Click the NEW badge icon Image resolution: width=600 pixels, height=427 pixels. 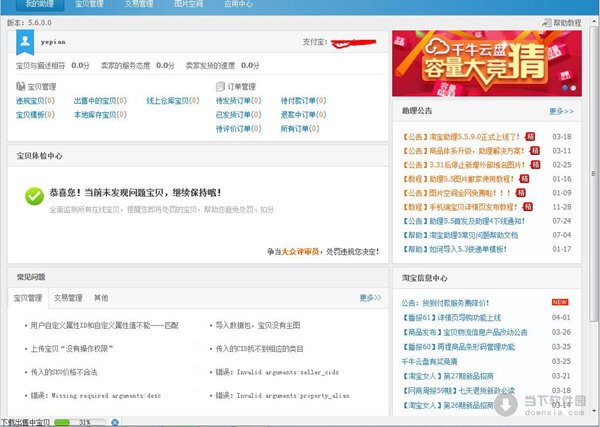[560, 302]
